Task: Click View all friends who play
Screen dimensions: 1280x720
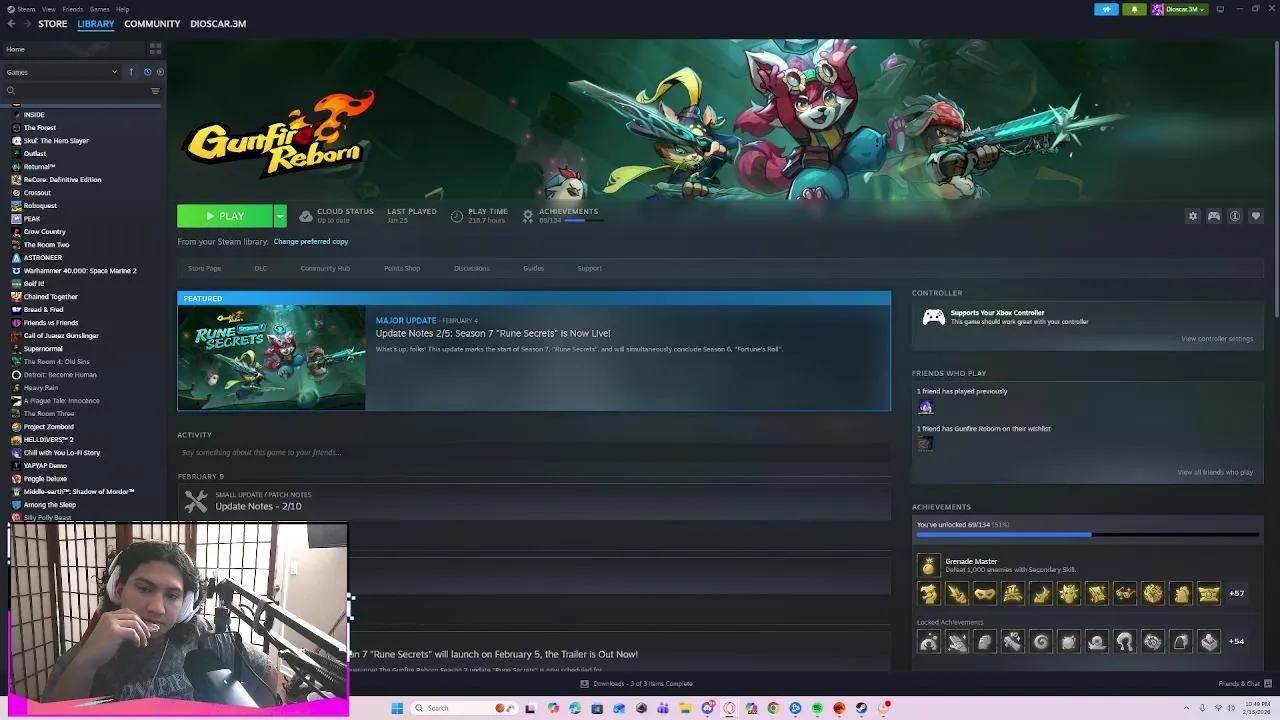Action: (x=1215, y=472)
